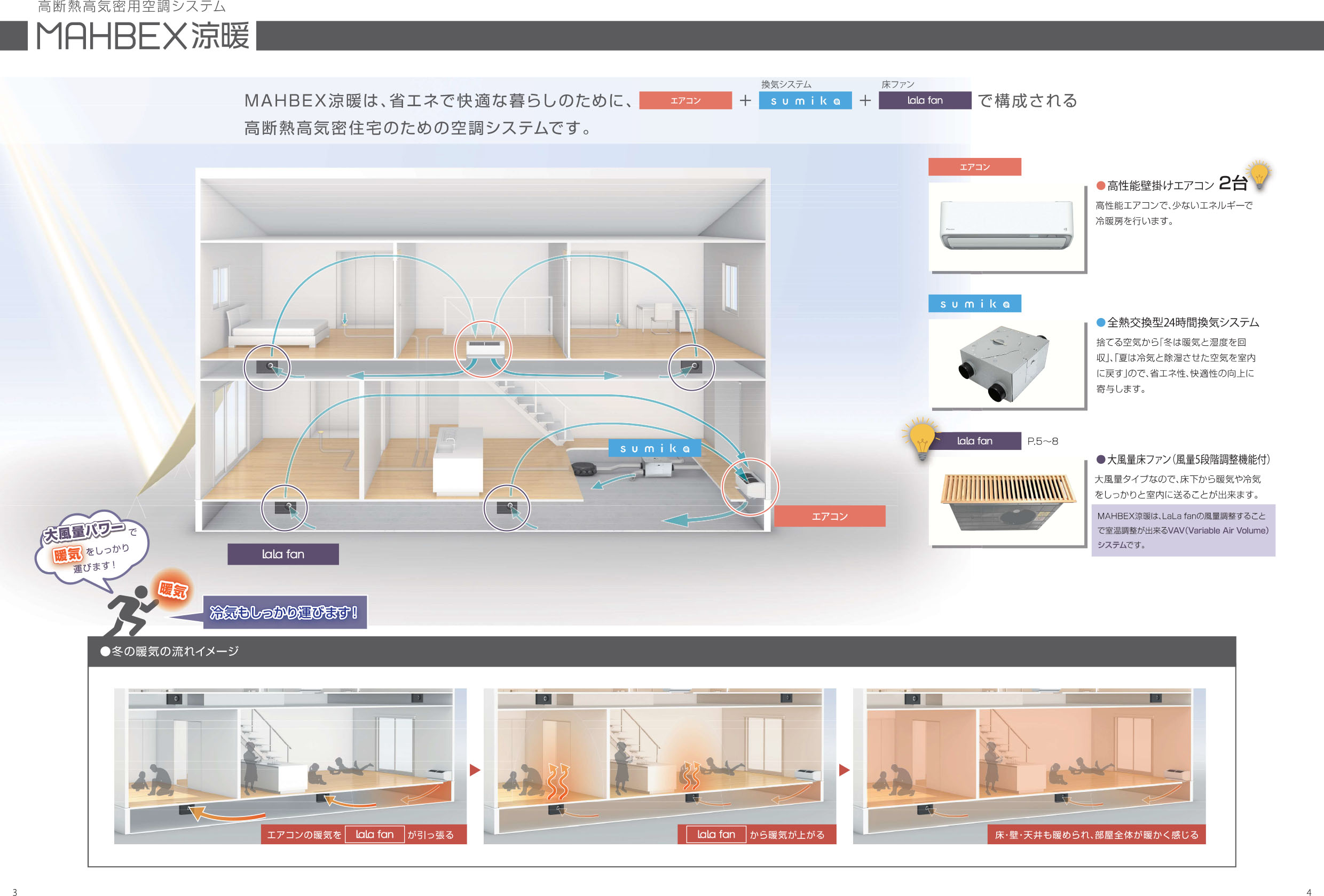Click the circled fan below the desk room
Viewport: 1324px width, 896px height.
691,367
